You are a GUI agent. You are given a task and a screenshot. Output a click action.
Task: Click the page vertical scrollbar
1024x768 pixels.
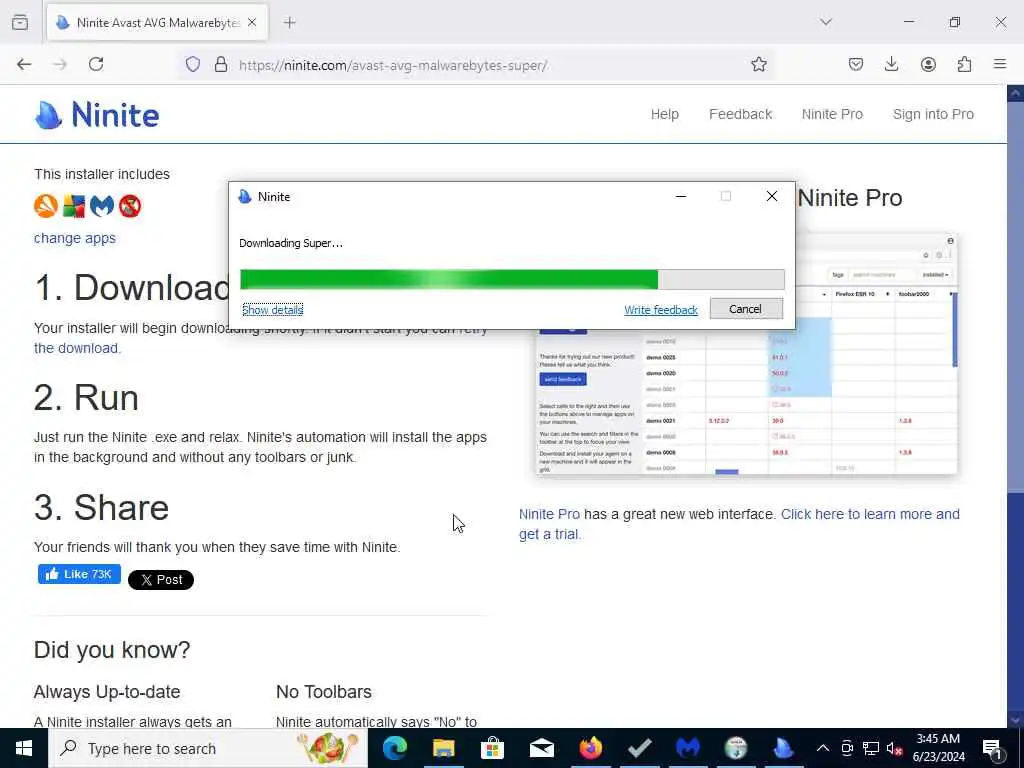(1015, 405)
